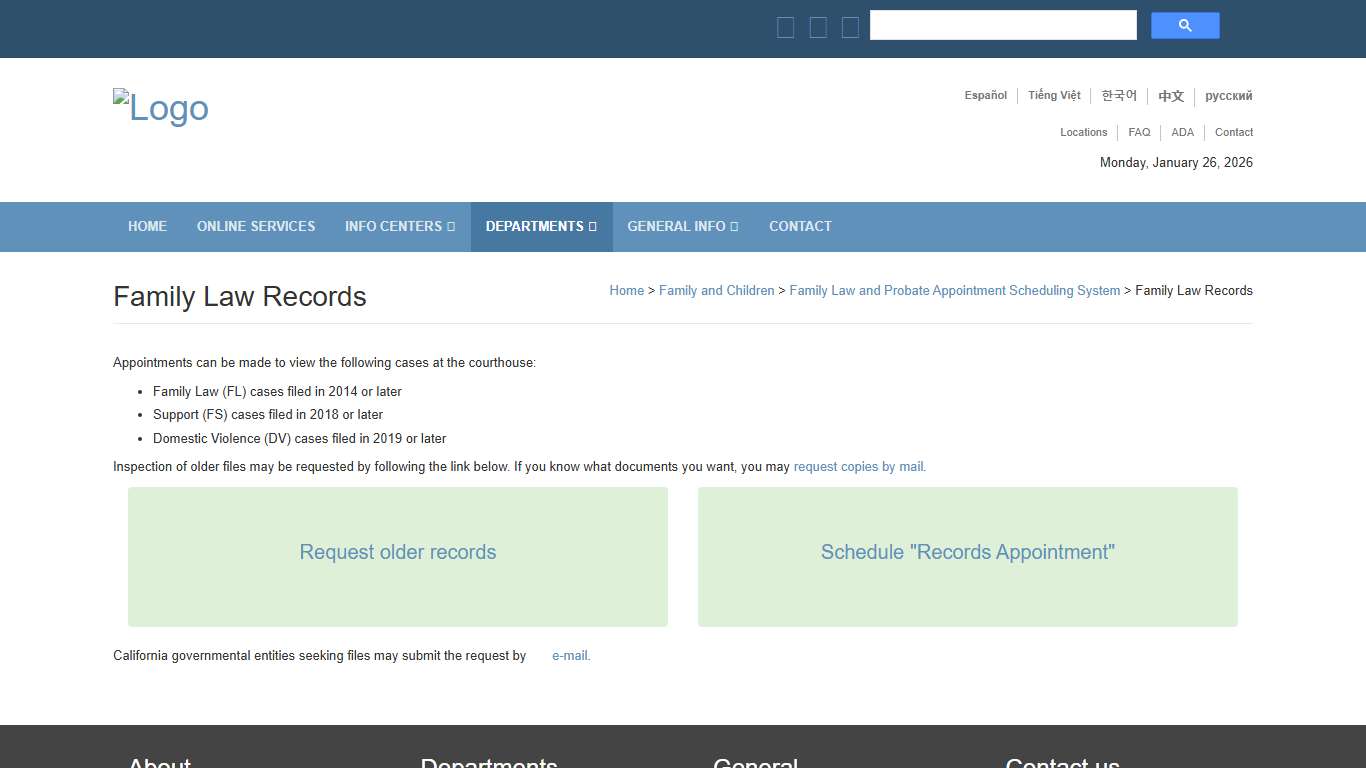Click the first social media icon in header
Screen dimensions: 1366x768
point(786,27)
